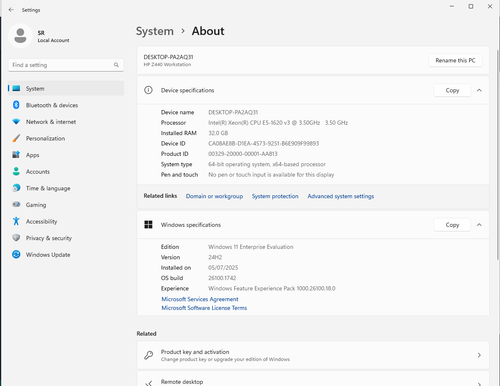Open the Network & internet category
The image size is (500, 386).
click(x=66, y=122)
